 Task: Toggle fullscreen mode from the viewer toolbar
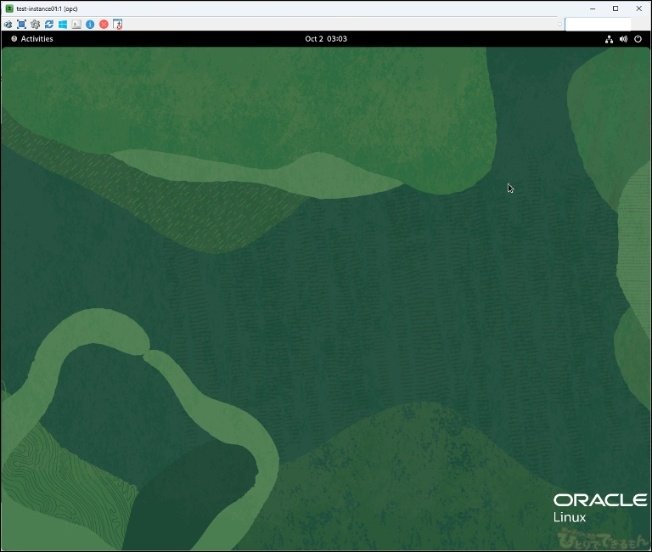[21, 23]
